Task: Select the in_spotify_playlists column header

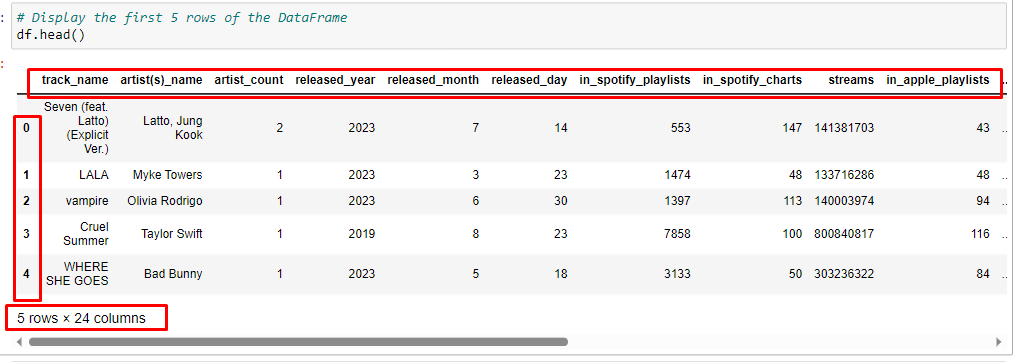Action: (x=635, y=80)
